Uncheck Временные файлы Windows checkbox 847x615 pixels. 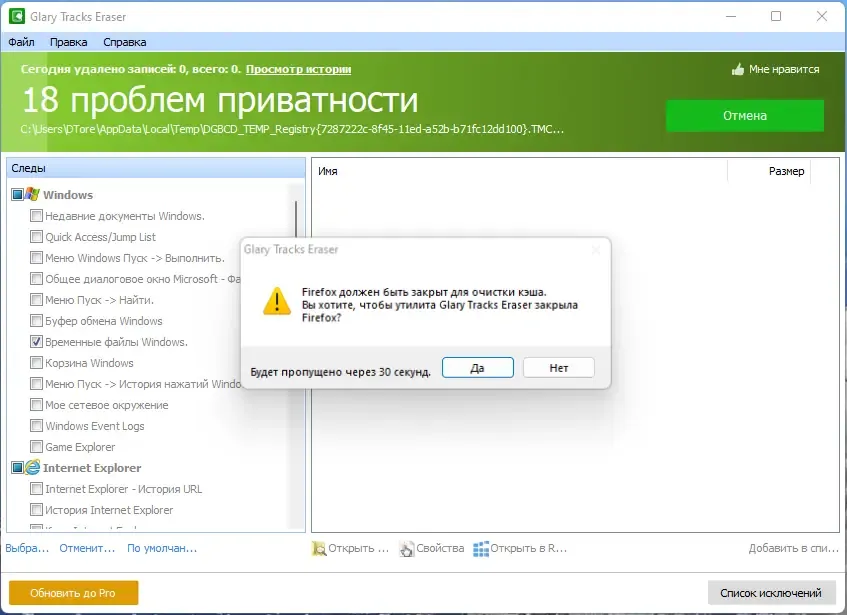(x=36, y=342)
